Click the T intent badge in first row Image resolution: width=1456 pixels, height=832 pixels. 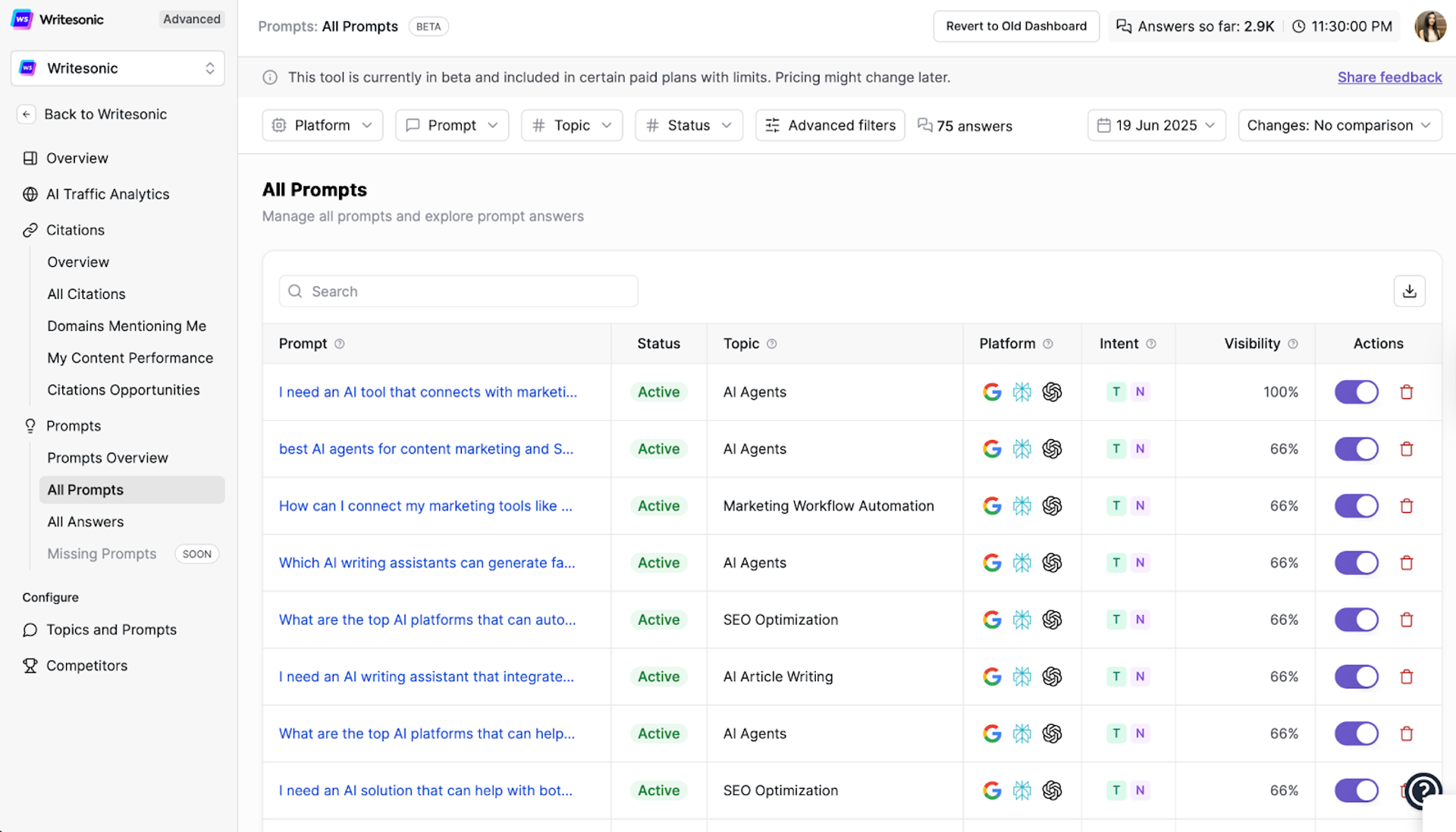point(1116,392)
